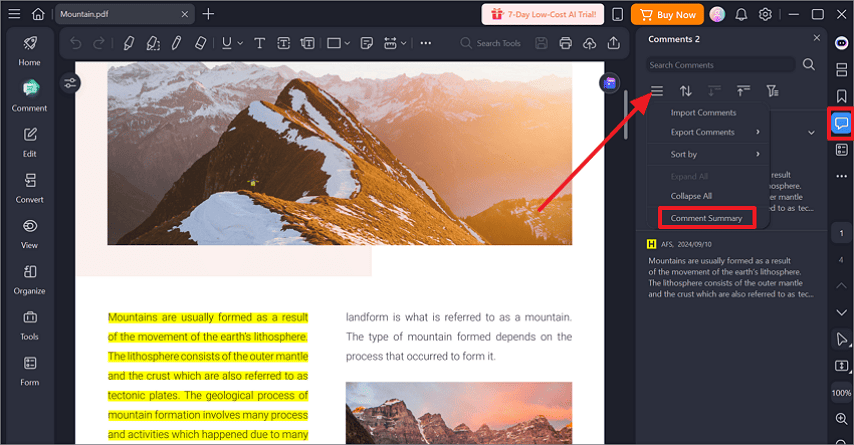The width and height of the screenshot is (854, 445).
Task: Switch to the Edit section
Action: tap(29, 142)
